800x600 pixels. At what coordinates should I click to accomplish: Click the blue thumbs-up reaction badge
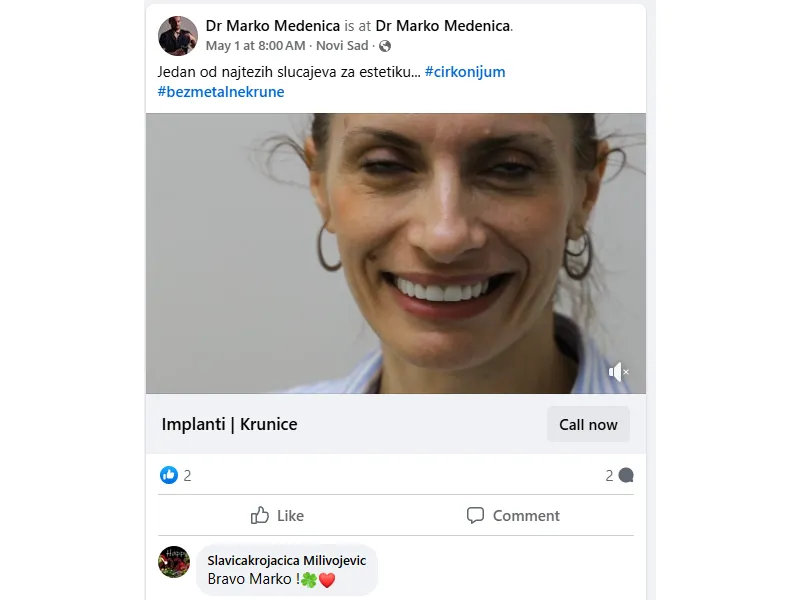click(168, 475)
